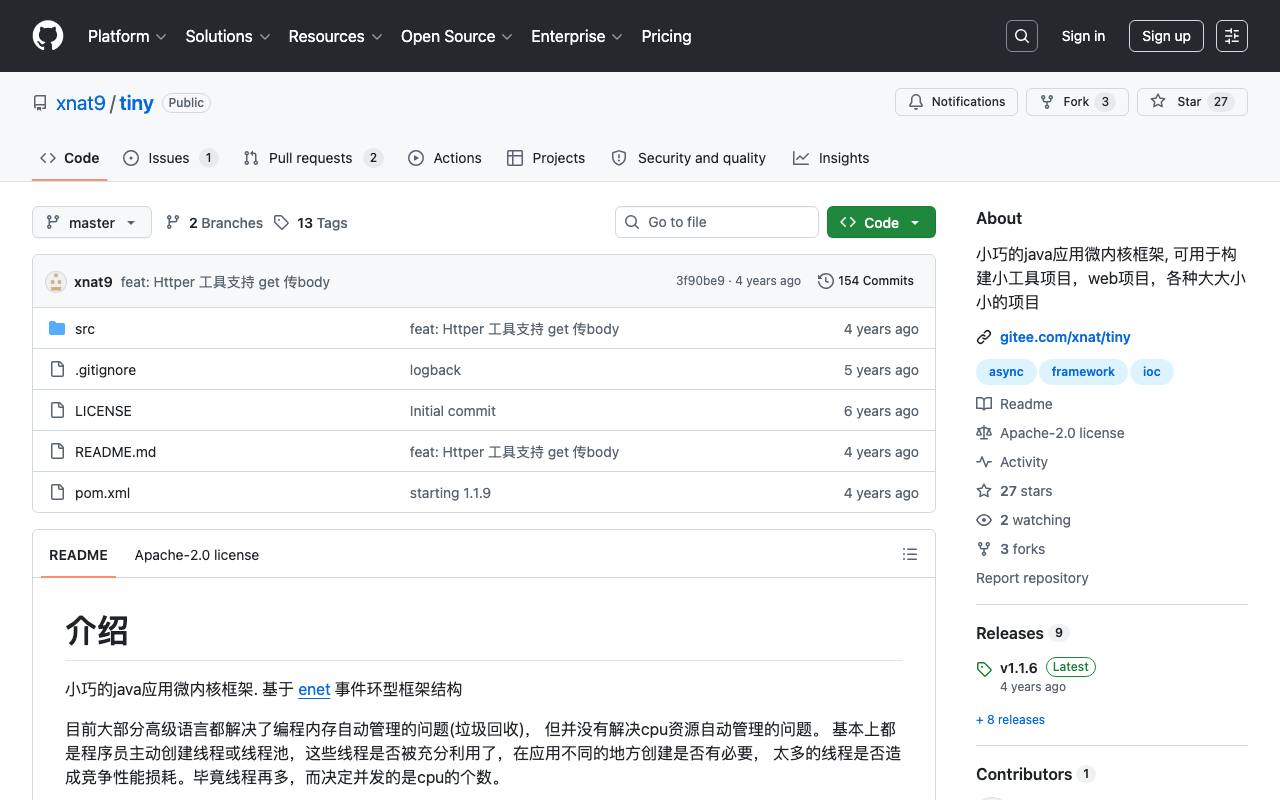
Task: Open the 3f90be9 commit hash
Action: (700, 281)
